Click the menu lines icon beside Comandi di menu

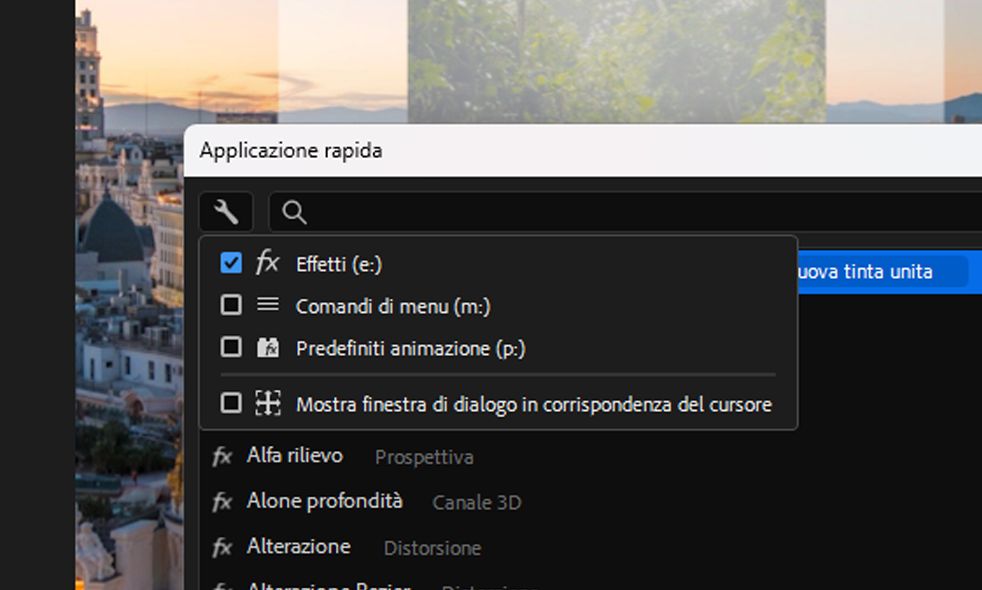coord(267,305)
